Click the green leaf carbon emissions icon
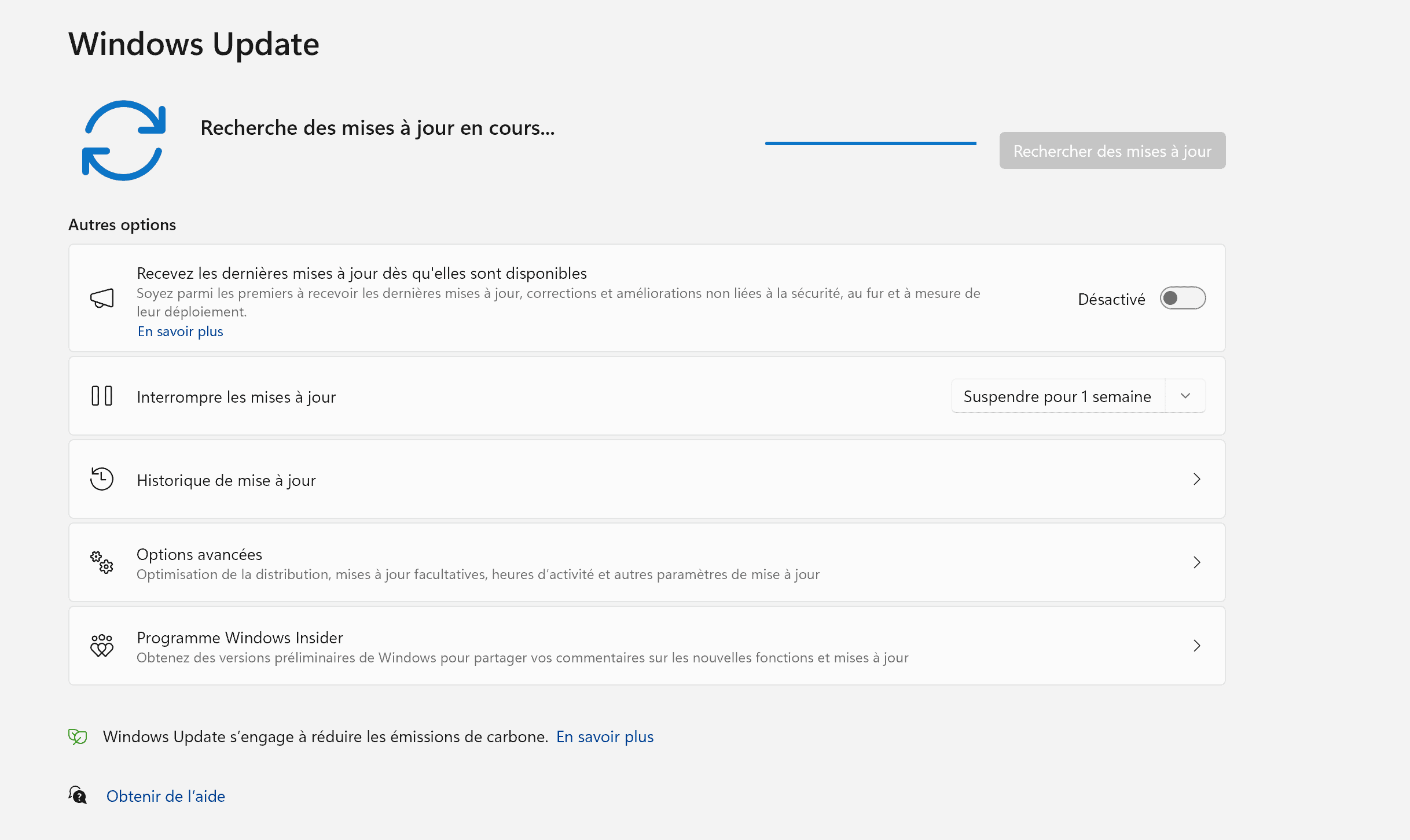 pos(78,736)
